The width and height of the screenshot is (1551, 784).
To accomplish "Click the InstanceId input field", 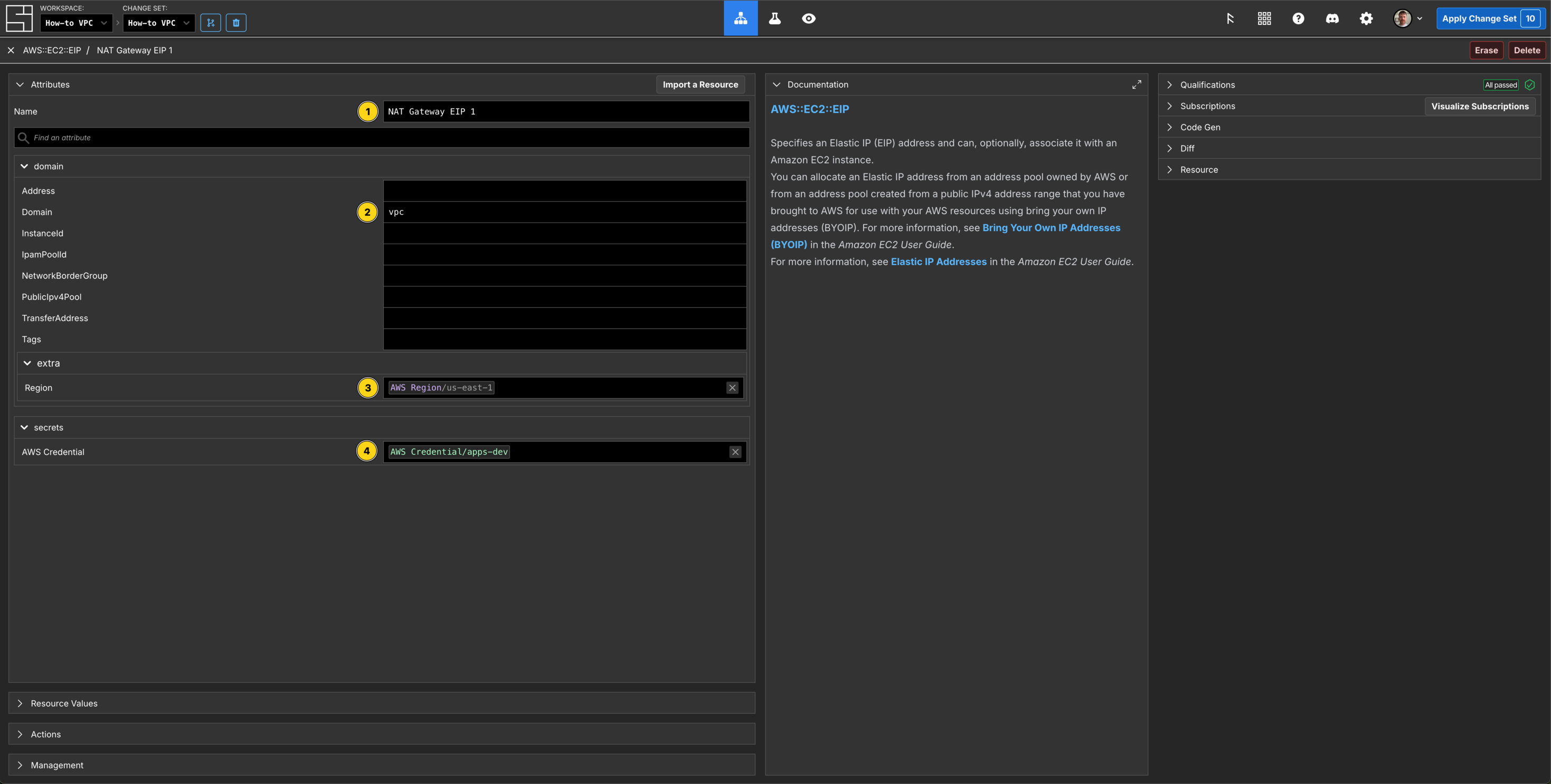I will (565, 233).
